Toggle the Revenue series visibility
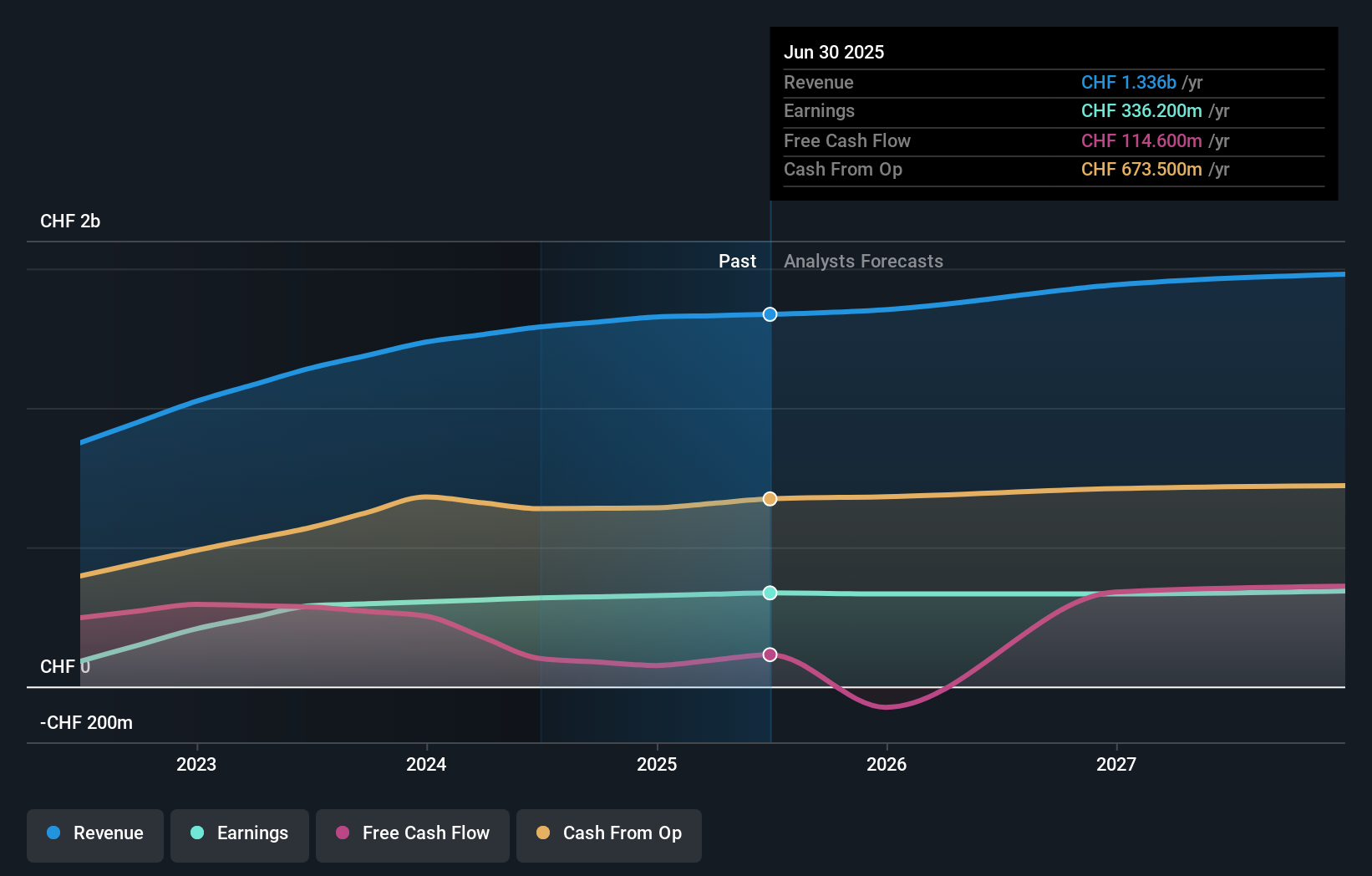This screenshot has width=1372, height=876. pyautogui.click(x=94, y=833)
